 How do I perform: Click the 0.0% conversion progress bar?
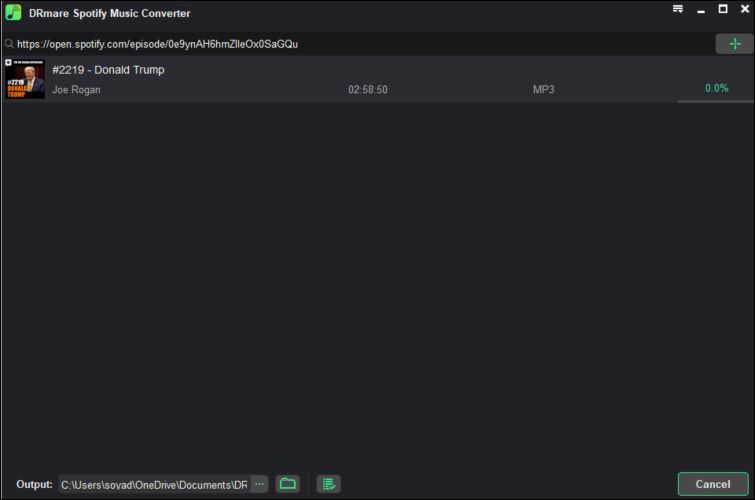pos(716,101)
